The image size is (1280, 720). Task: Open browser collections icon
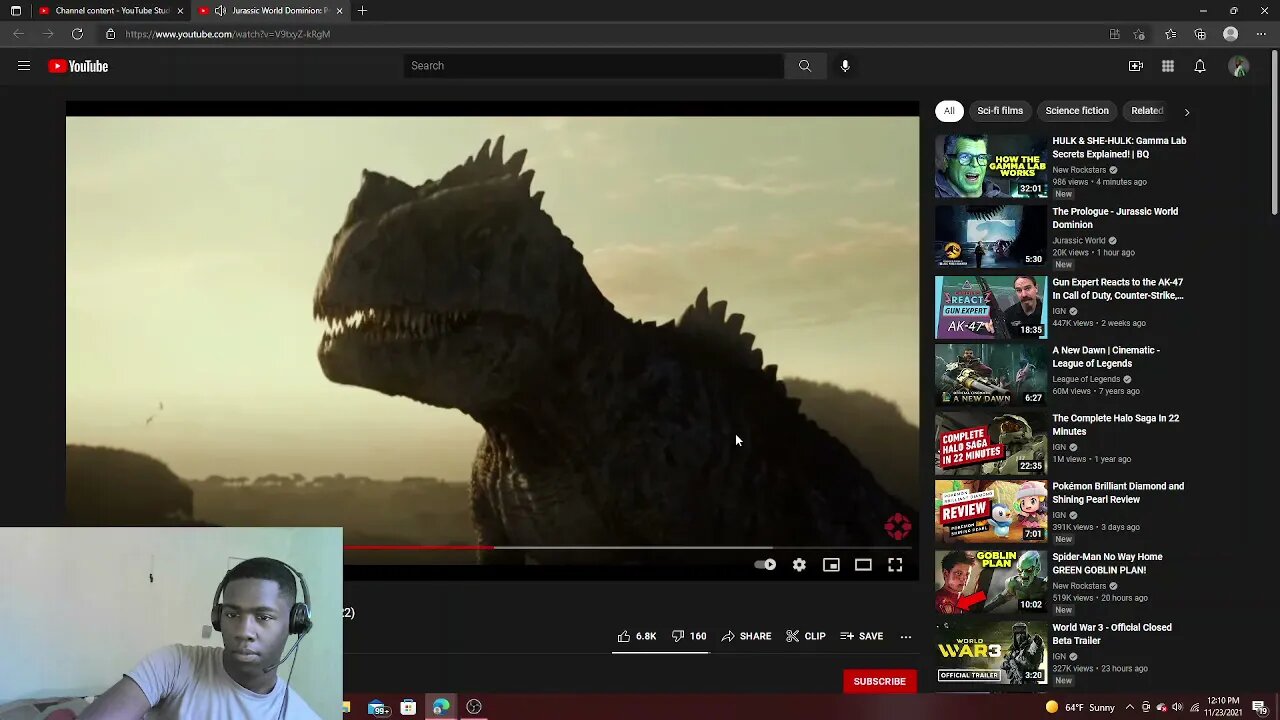point(1200,34)
